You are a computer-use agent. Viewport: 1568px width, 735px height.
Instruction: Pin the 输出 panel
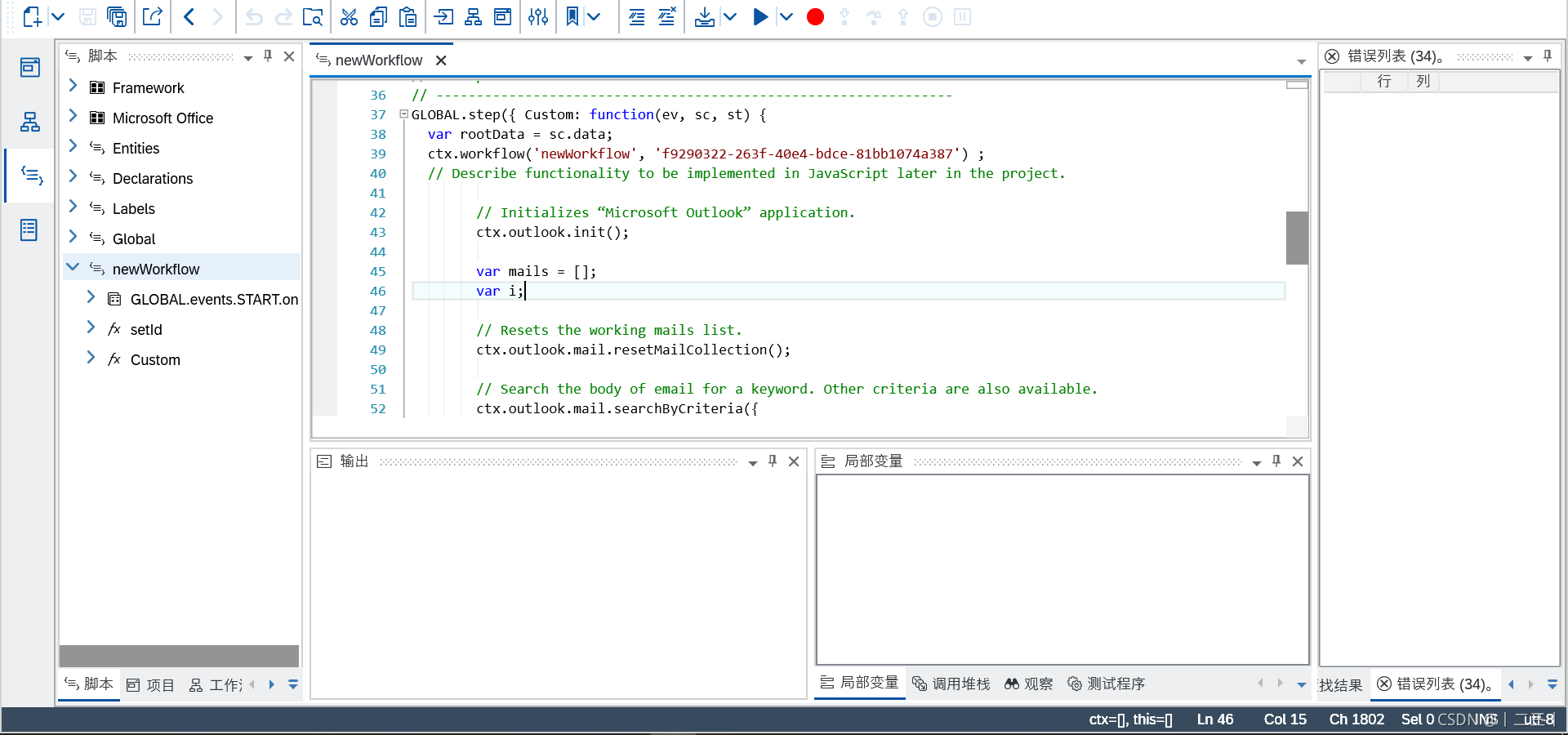coord(773,461)
